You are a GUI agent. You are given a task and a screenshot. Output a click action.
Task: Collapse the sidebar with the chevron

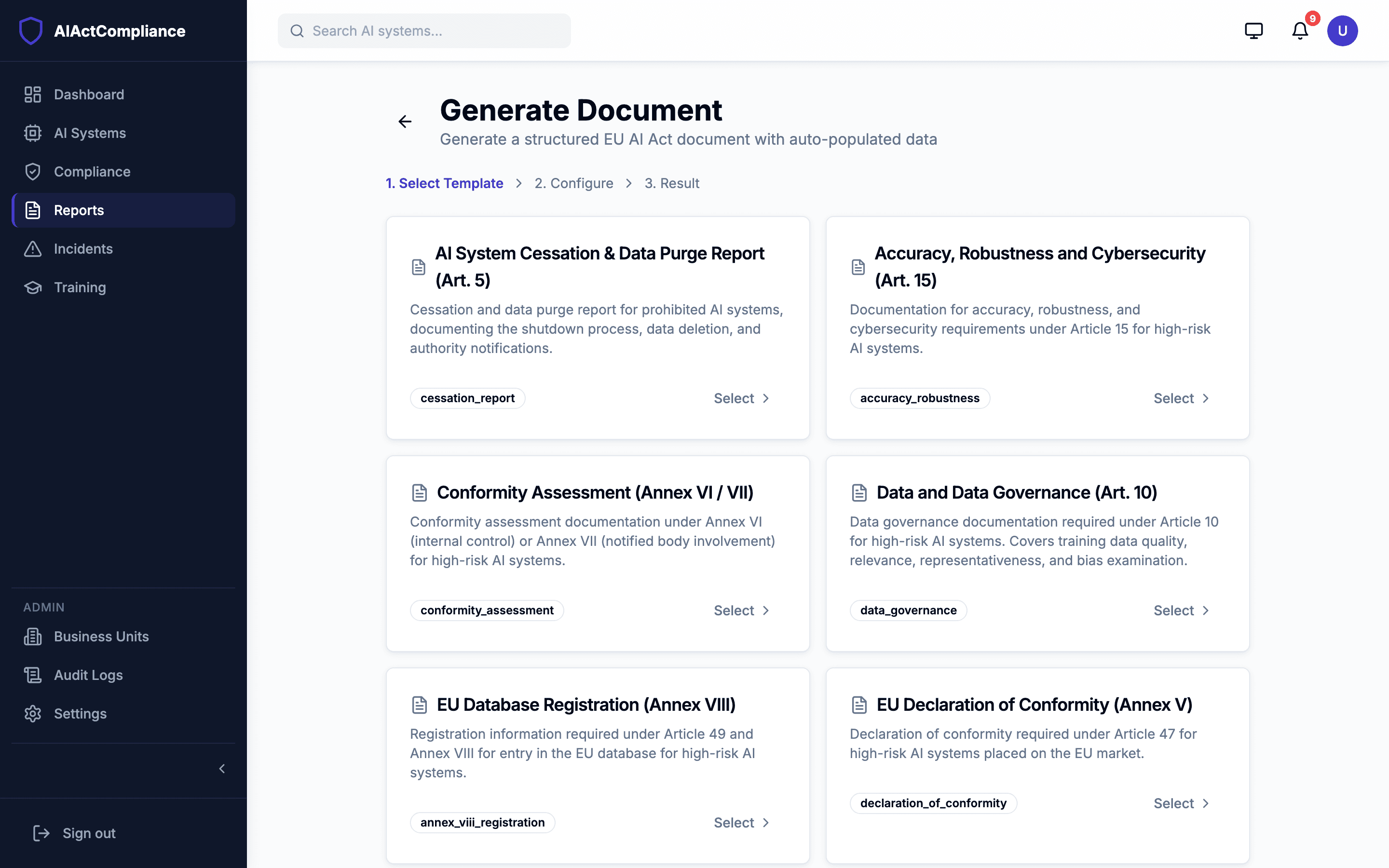click(222, 769)
